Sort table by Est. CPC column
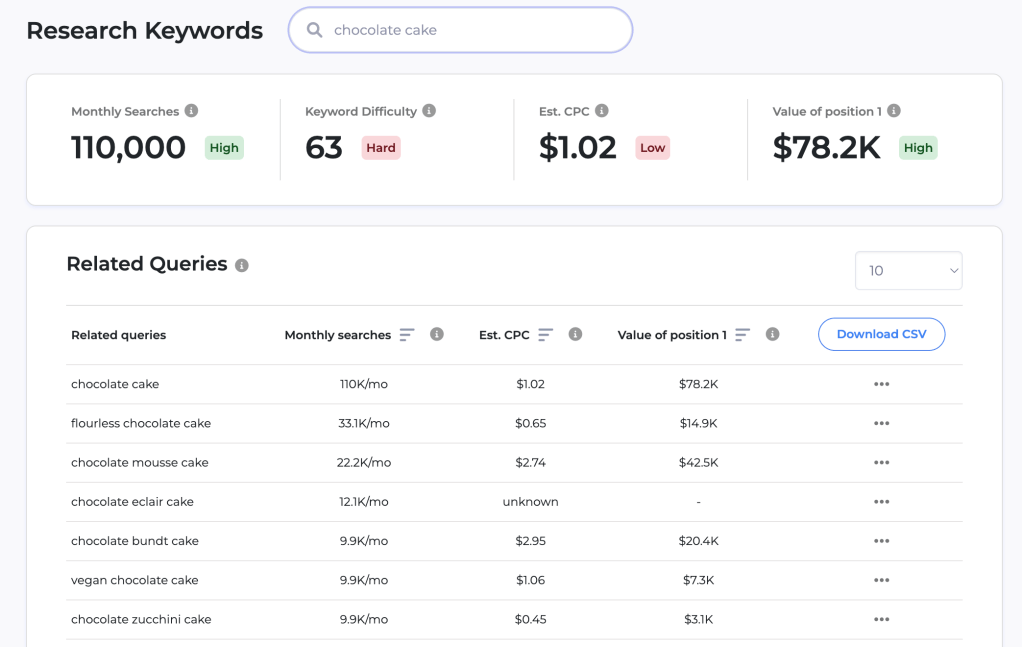The height and width of the screenshot is (647, 1022). click(545, 335)
